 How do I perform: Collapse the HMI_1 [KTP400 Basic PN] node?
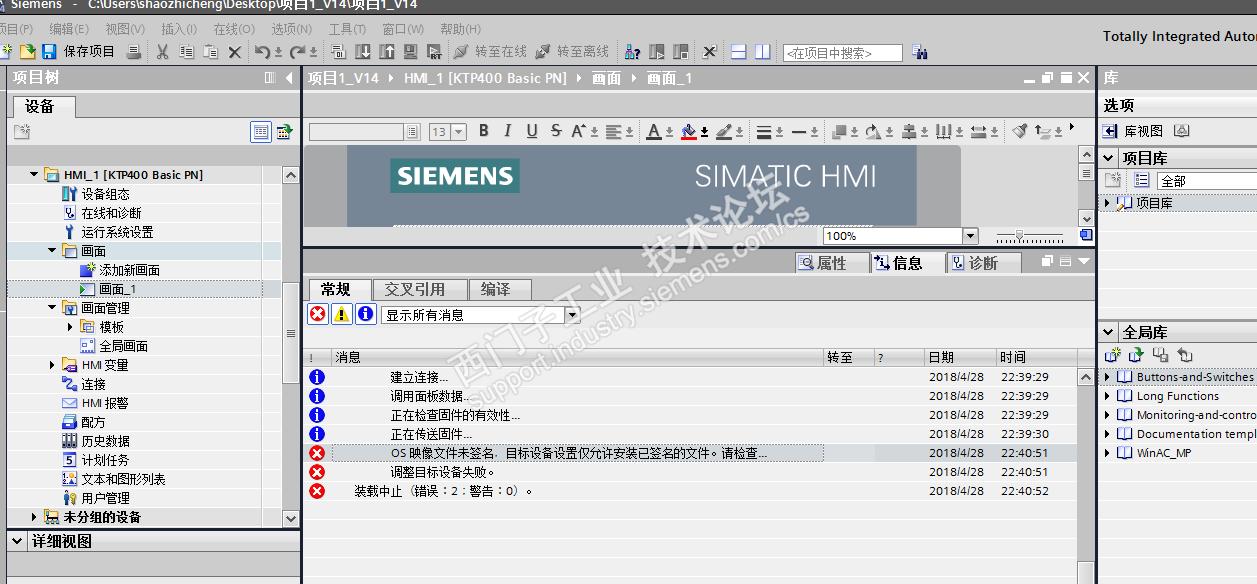click(x=35, y=175)
